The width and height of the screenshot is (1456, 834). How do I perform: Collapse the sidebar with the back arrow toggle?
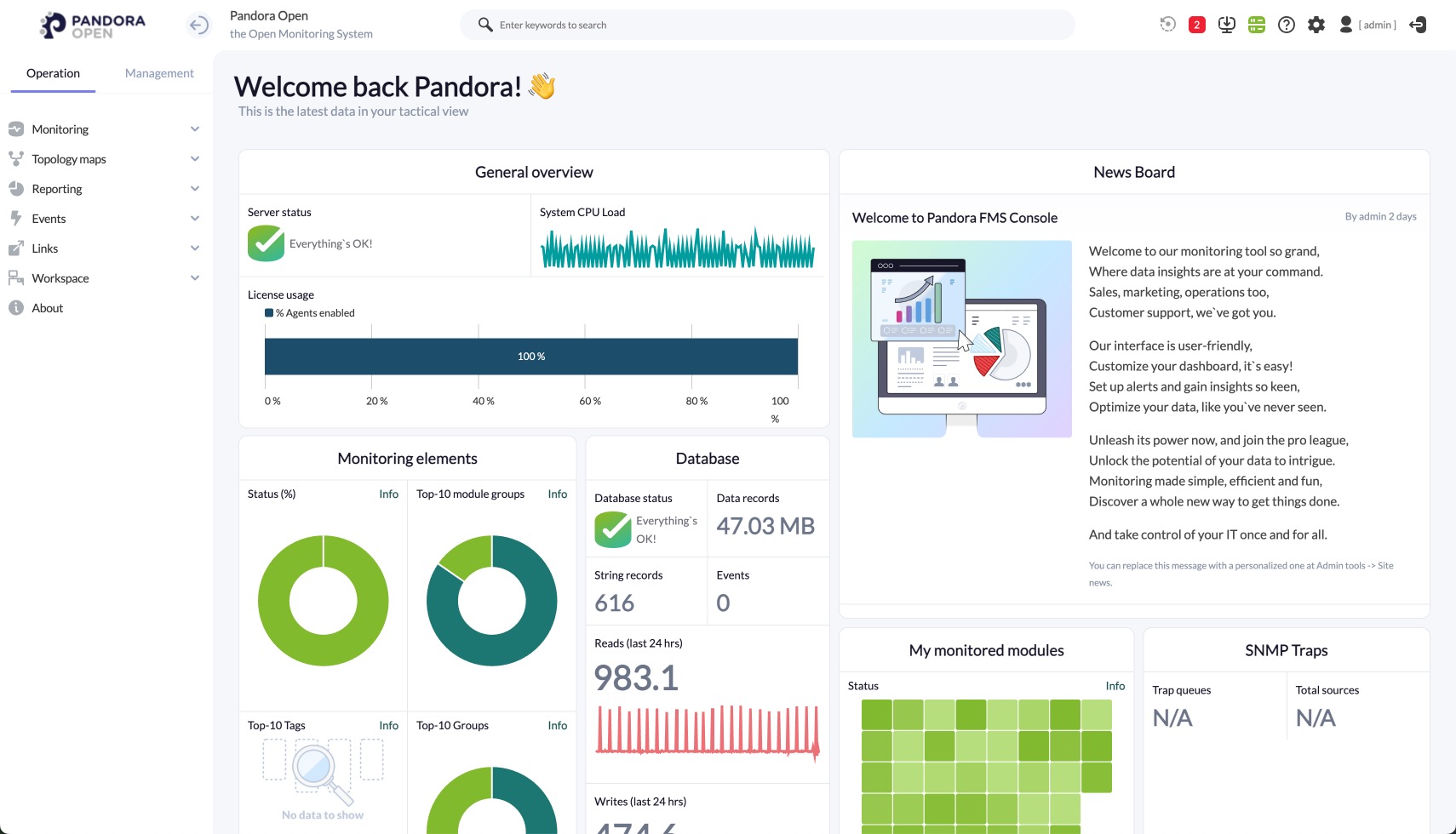[198, 25]
